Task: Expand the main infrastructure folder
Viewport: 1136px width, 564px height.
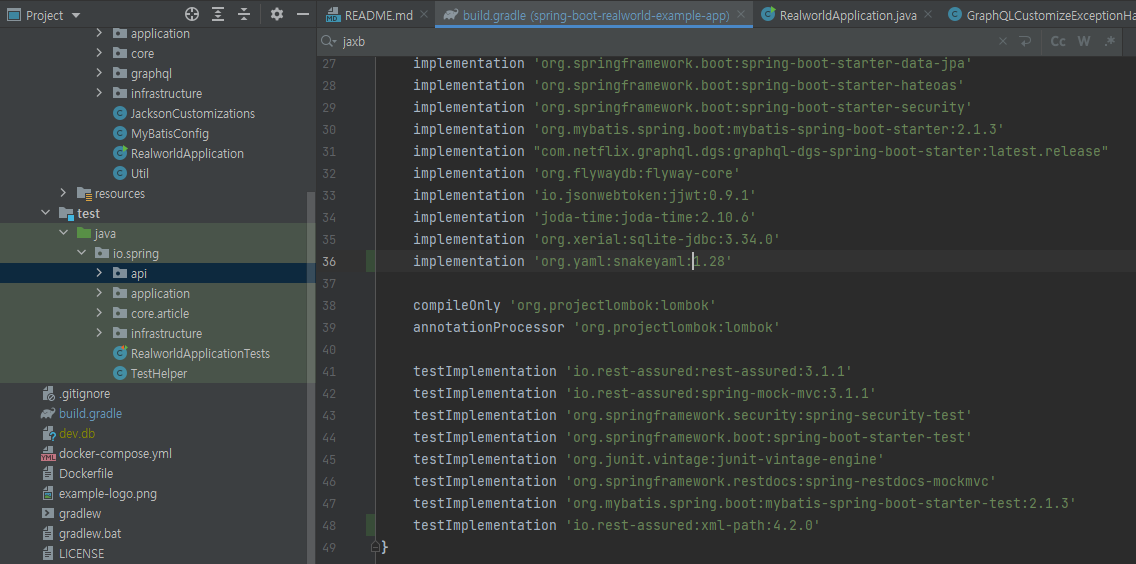Action: click(99, 94)
